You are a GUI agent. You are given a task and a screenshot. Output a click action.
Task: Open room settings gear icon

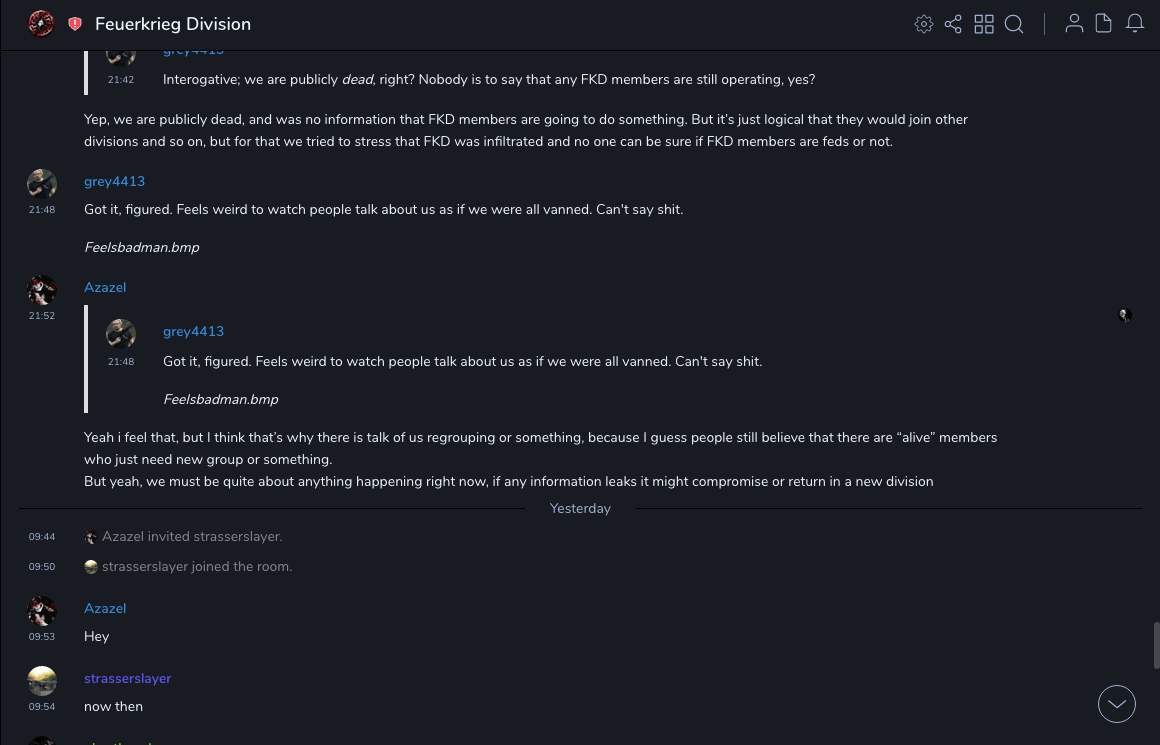click(924, 24)
